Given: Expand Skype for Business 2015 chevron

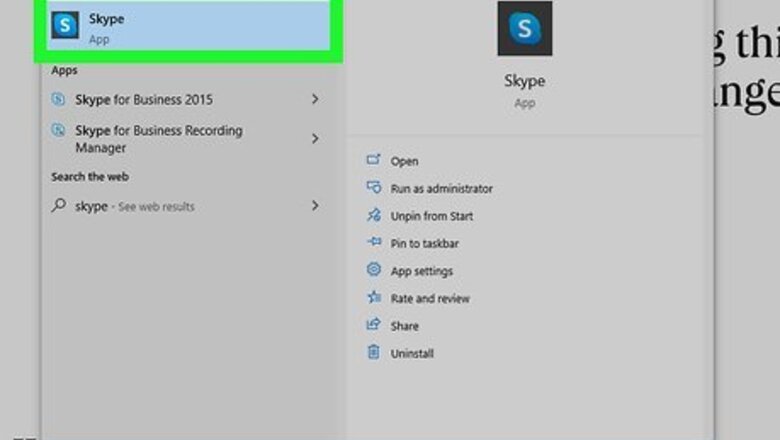Looking at the screenshot, I should click(x=315, y=99).
